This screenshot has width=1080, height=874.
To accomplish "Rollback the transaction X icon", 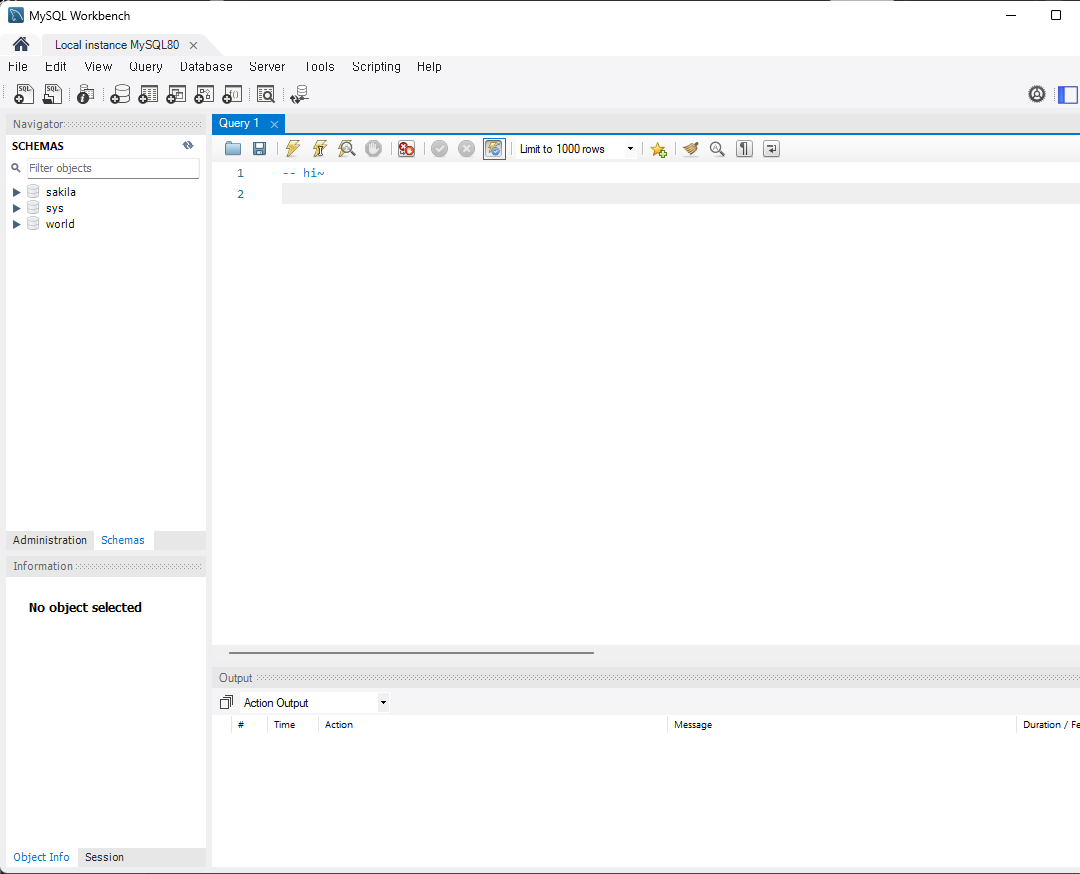I will point(466,149).
